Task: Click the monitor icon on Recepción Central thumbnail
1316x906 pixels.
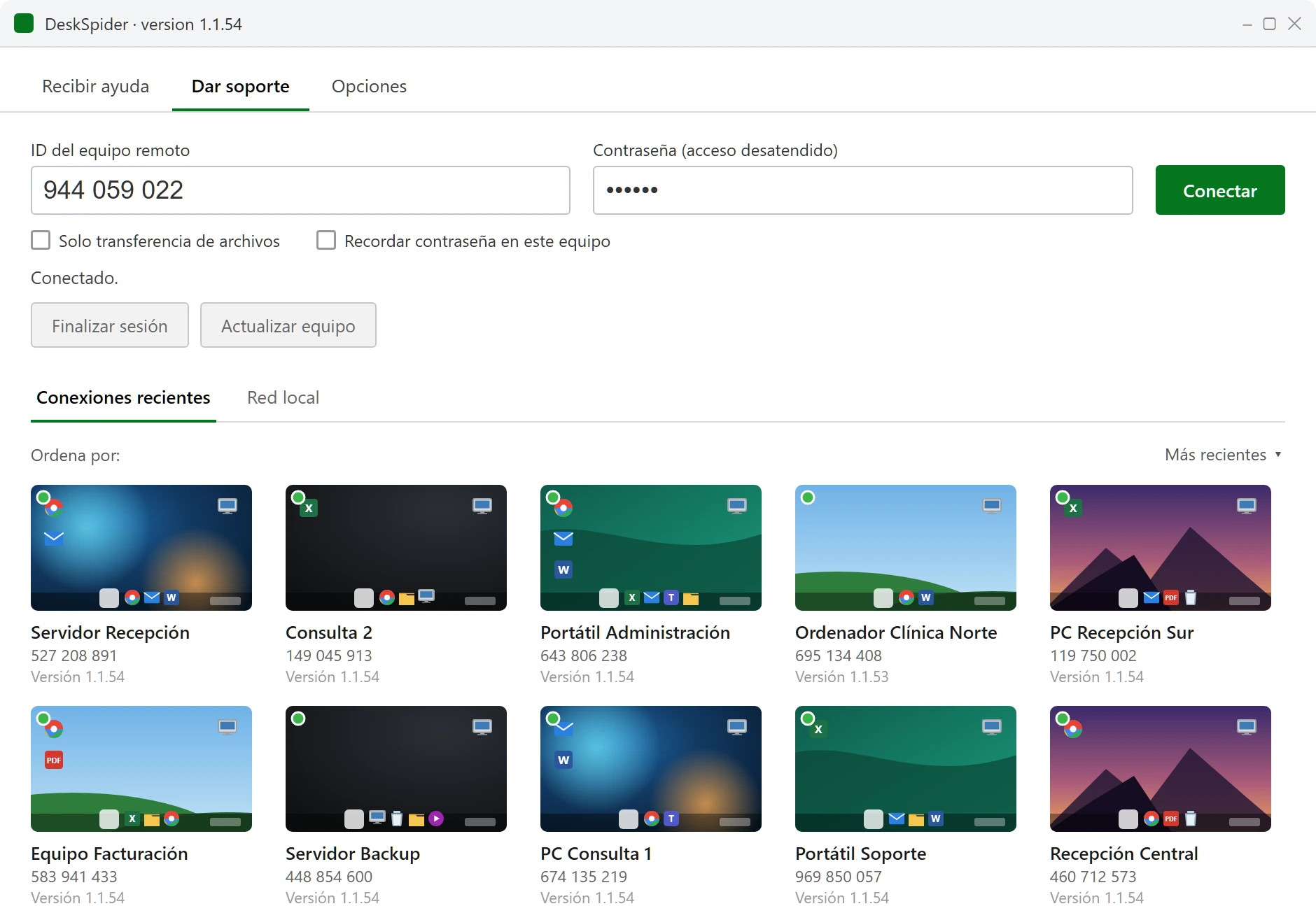Action: (1247, 727)
